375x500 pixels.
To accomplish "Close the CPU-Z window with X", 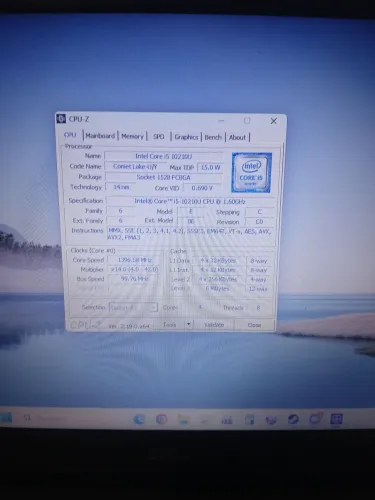I will [274, 121].
